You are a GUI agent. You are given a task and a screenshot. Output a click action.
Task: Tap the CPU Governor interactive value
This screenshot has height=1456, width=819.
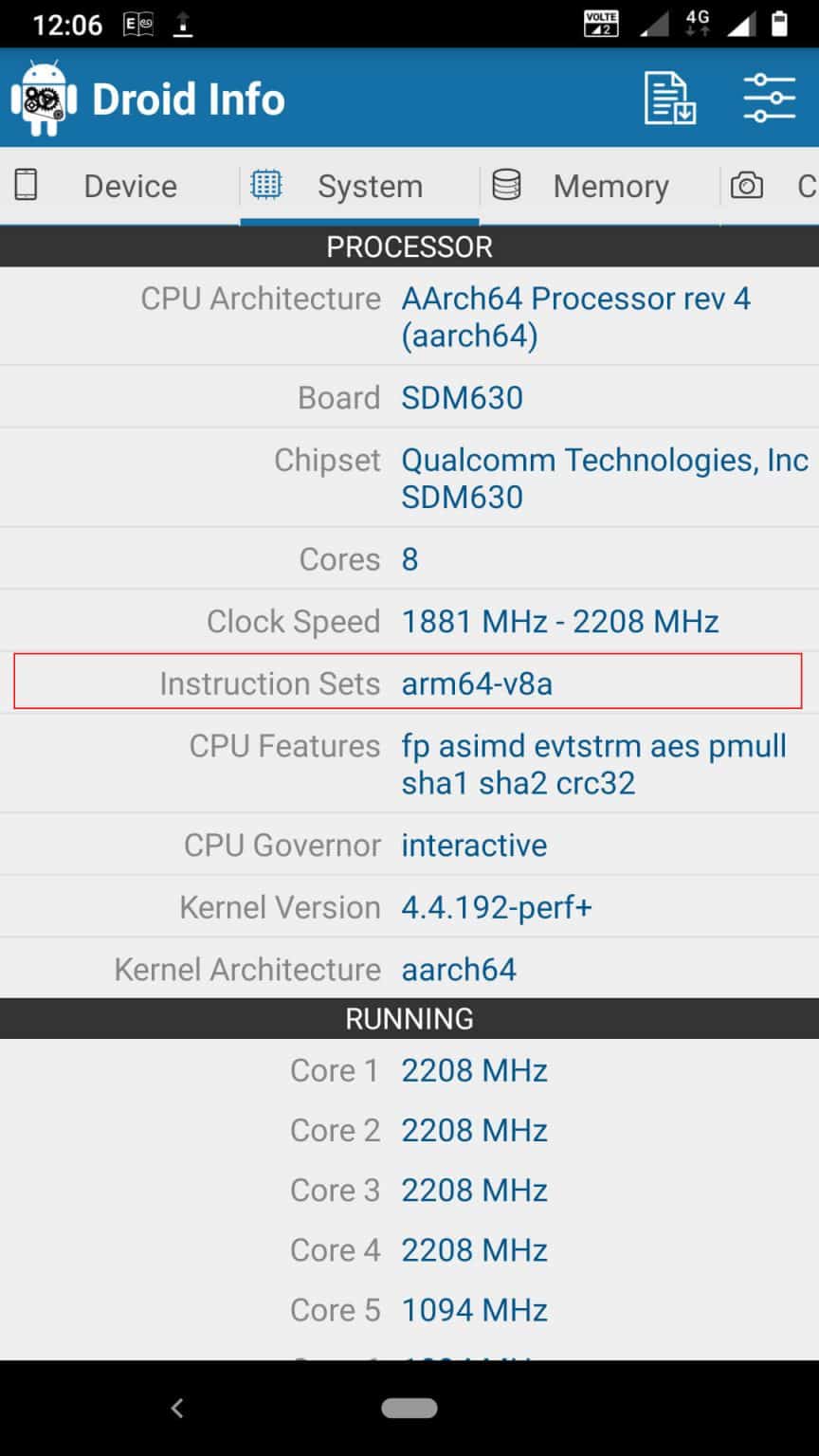474,846
